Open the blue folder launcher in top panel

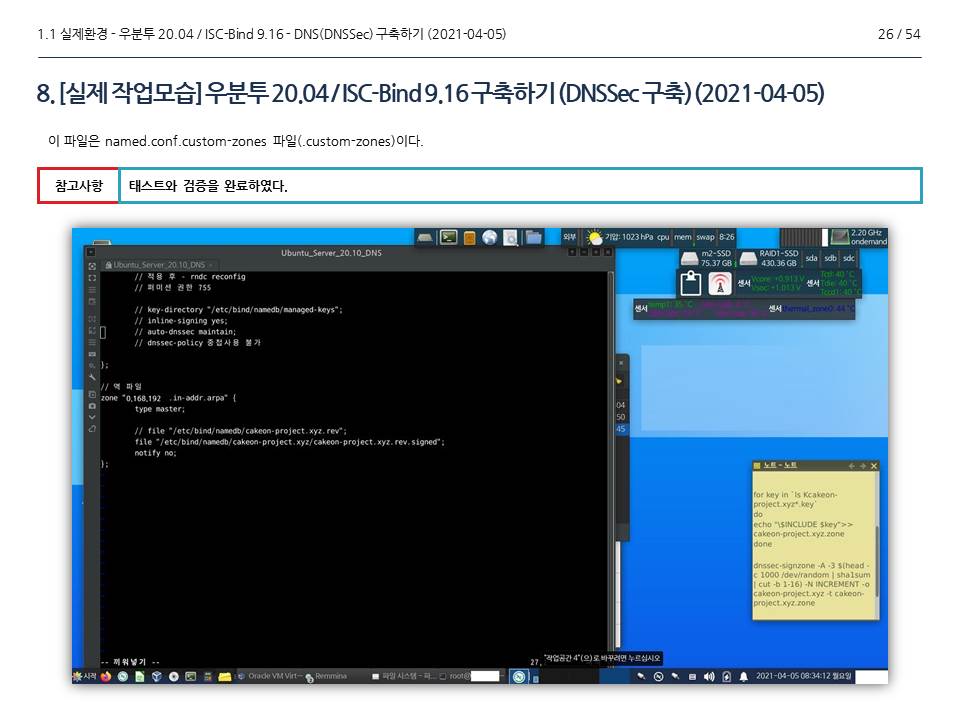tap(534, 237)
